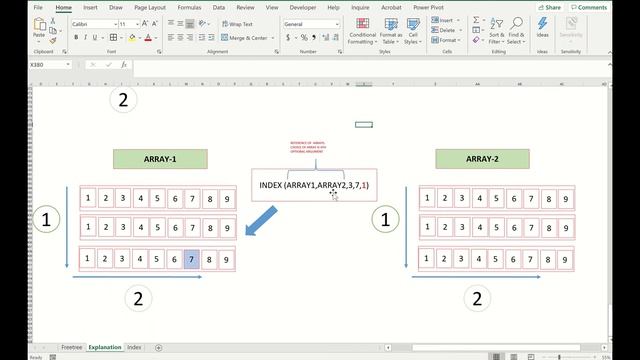Open the File menu
The width and height of the screenshot is (640, 360).
(x=38, y=7)
